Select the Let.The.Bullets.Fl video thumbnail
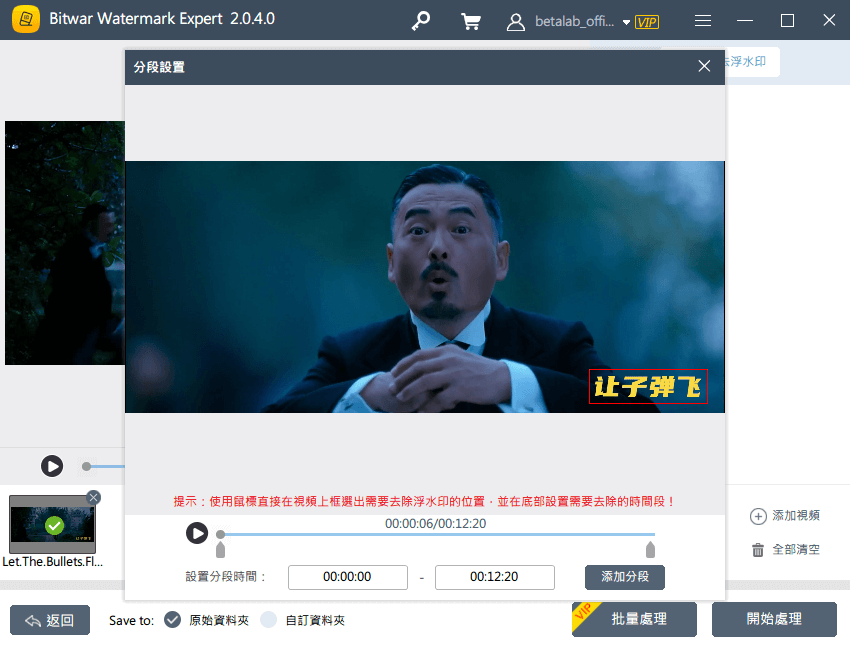The height and width of the screenshot is (650, 850). tap(52, 524)
